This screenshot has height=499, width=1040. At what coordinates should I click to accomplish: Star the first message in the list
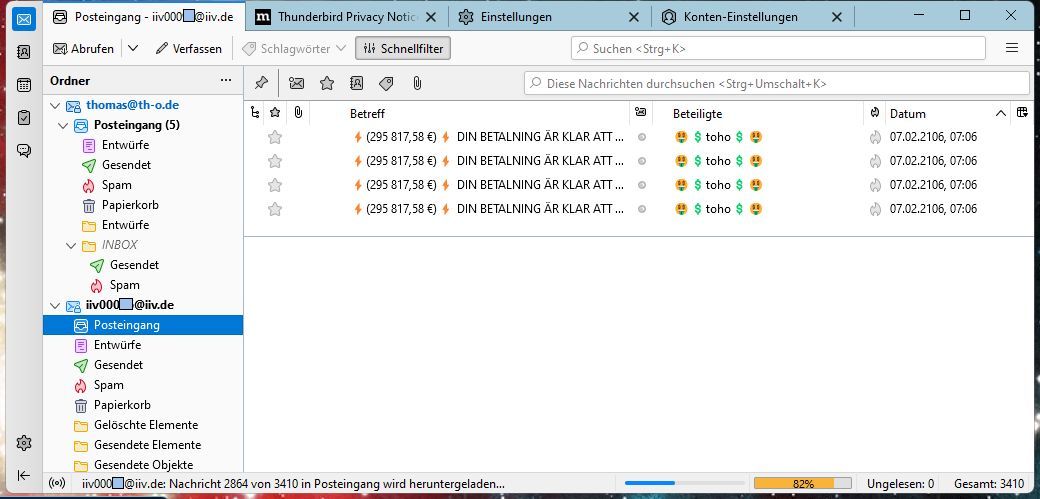275,137
